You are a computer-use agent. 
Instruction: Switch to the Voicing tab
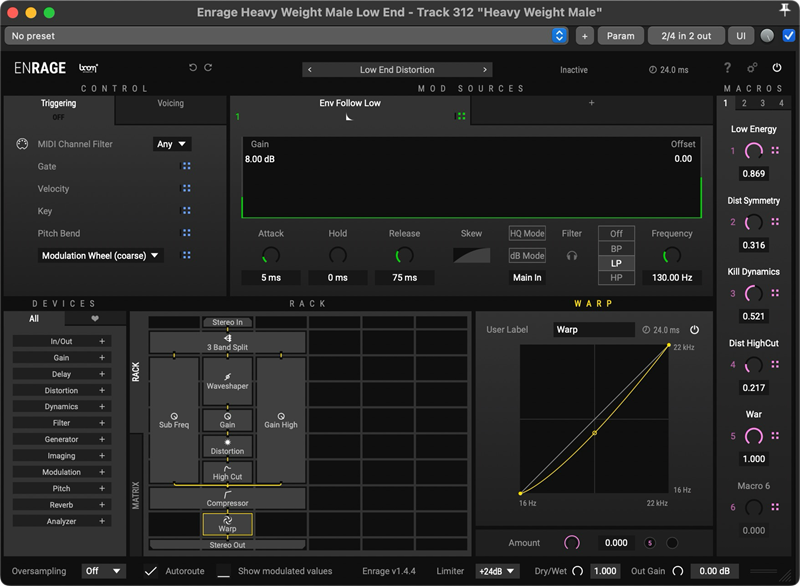tap(170, 103)
